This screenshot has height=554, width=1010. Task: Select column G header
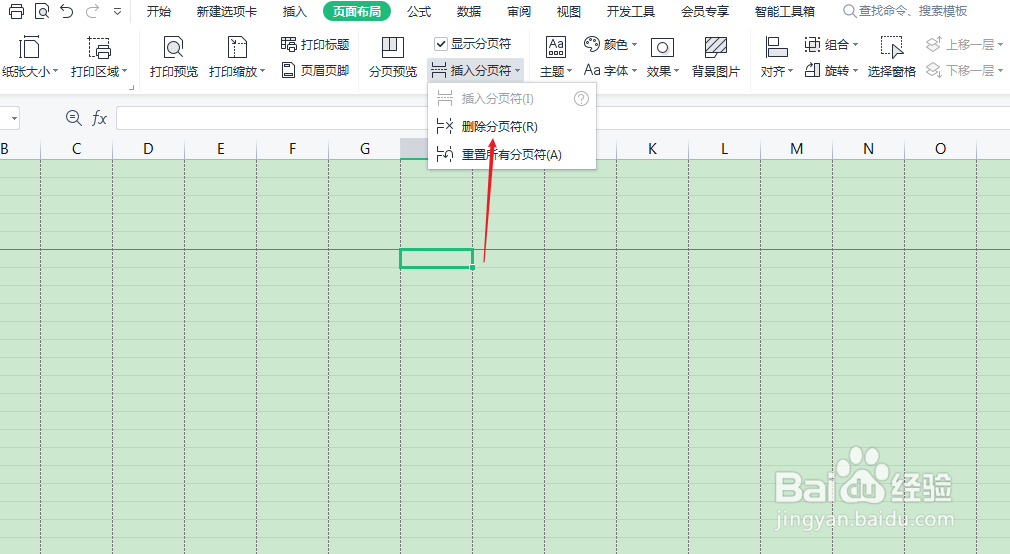[x=365, y=149]
